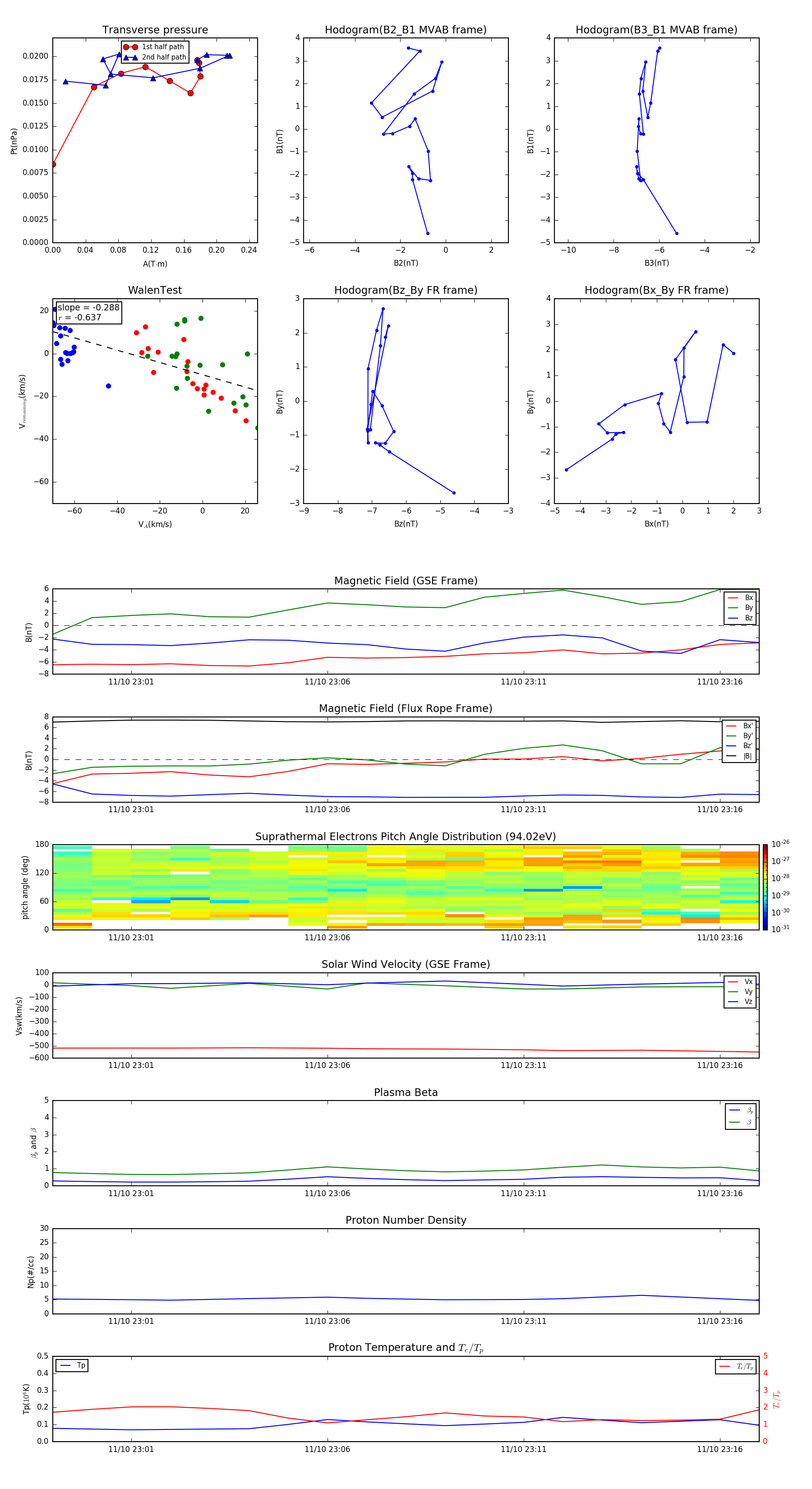Viewport: 812px width, 1489px height.
Task: Click the "pitch angle (deg)" y-axis label
Action: click(25, 887)
